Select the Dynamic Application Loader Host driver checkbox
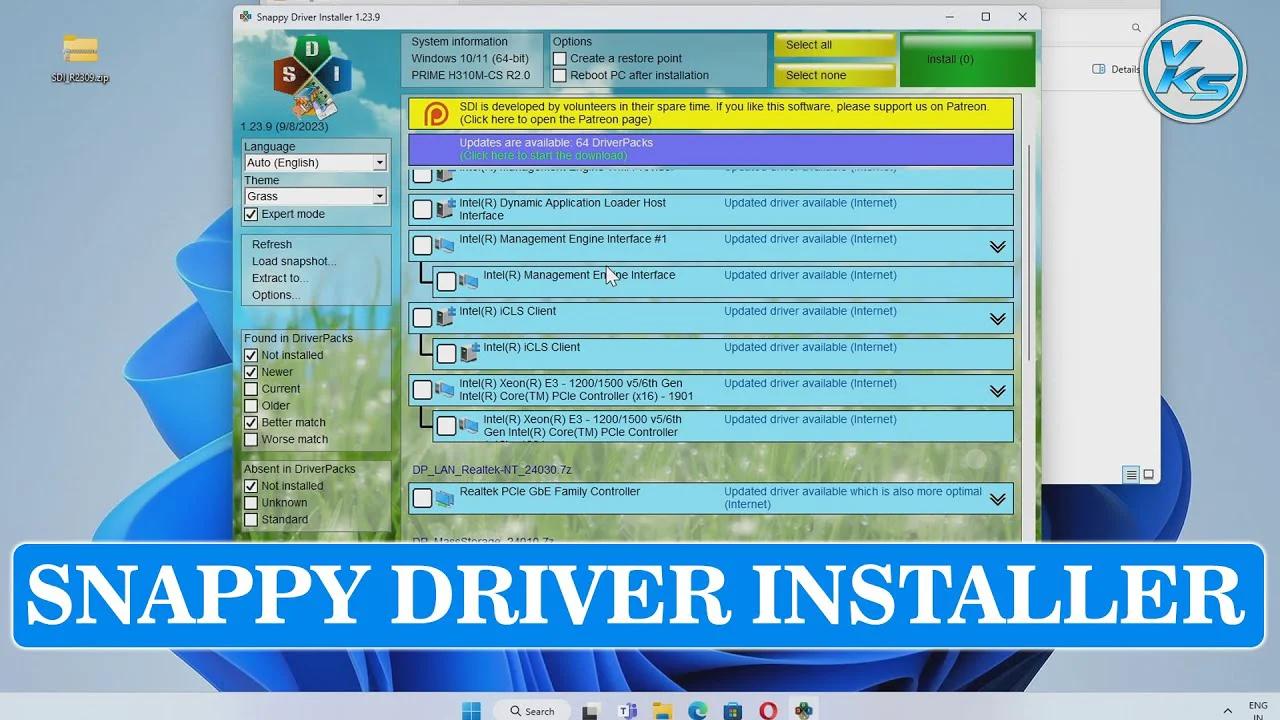The image size is (1280, 720). tap(422, 209)
